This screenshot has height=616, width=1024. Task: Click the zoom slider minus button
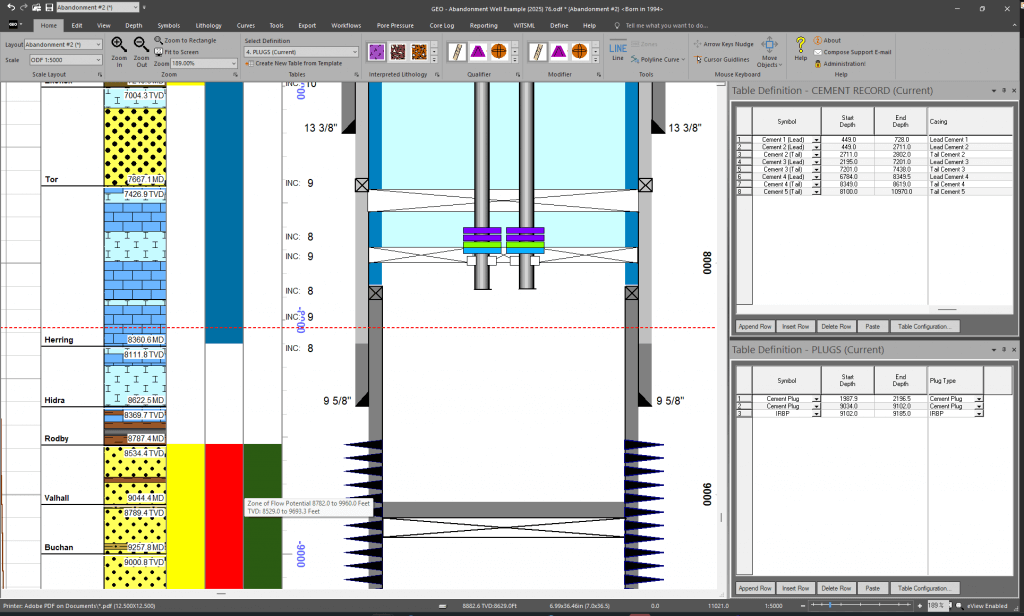pyautogui.click(x=803, y=606)
